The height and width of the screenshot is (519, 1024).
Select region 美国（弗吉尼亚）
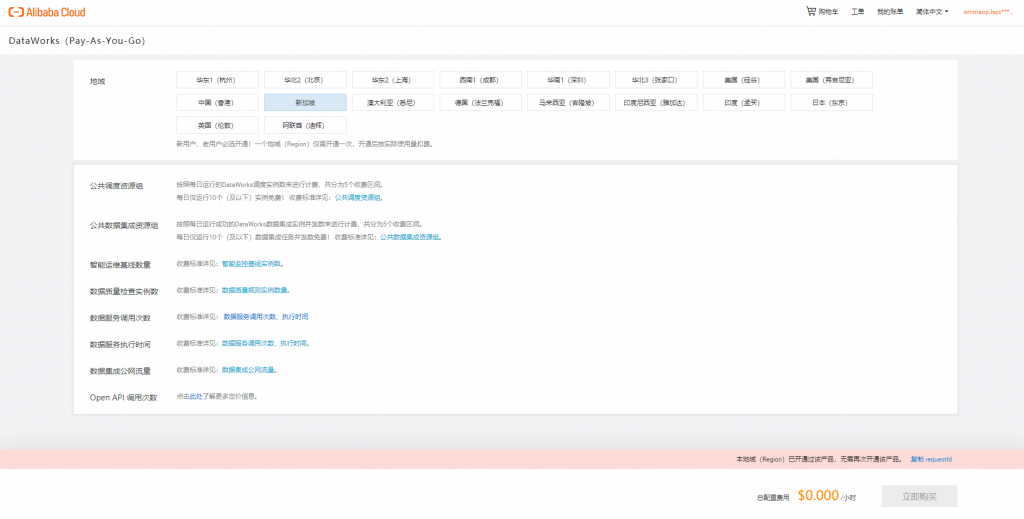(831, 80)
